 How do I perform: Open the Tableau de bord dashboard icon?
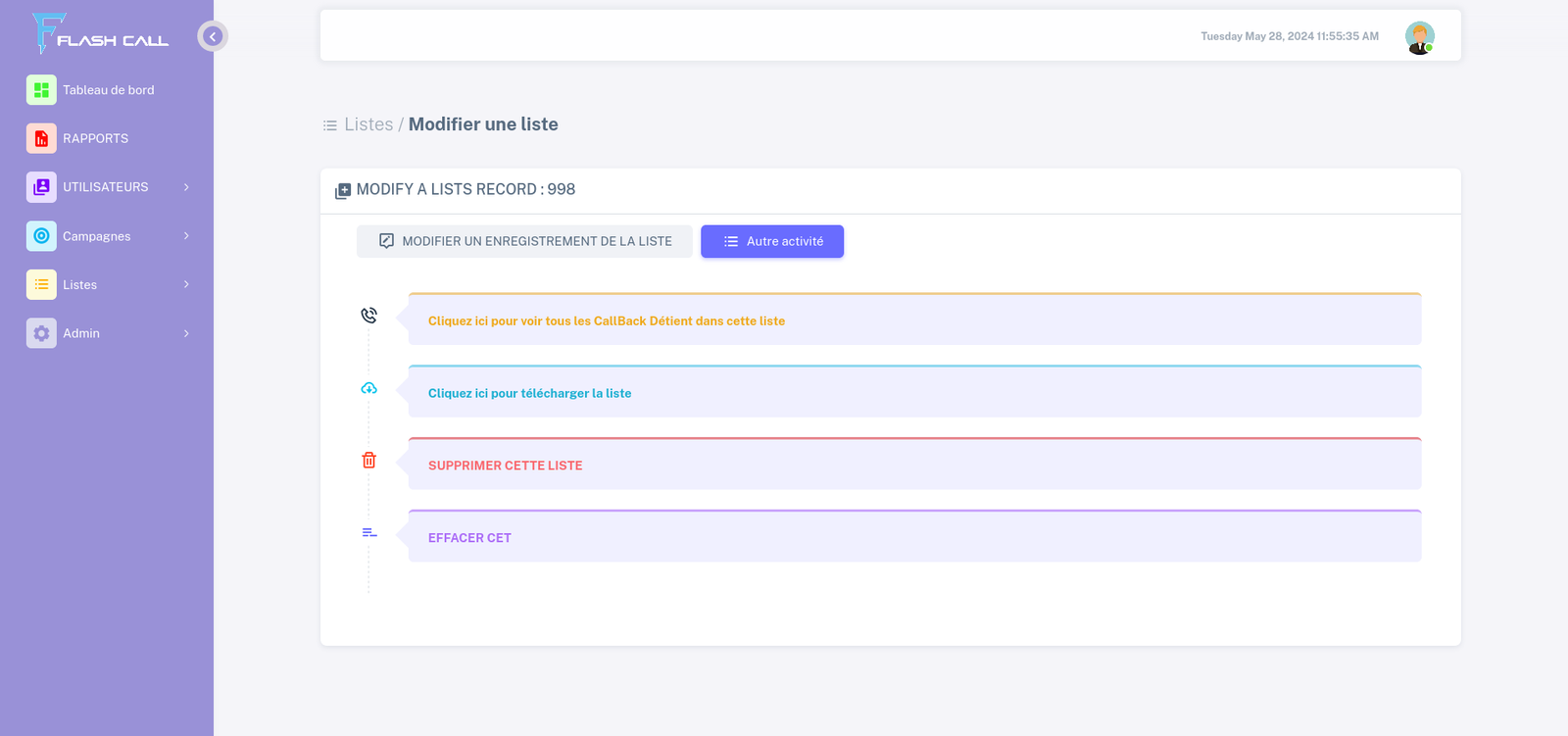[41, 90]
